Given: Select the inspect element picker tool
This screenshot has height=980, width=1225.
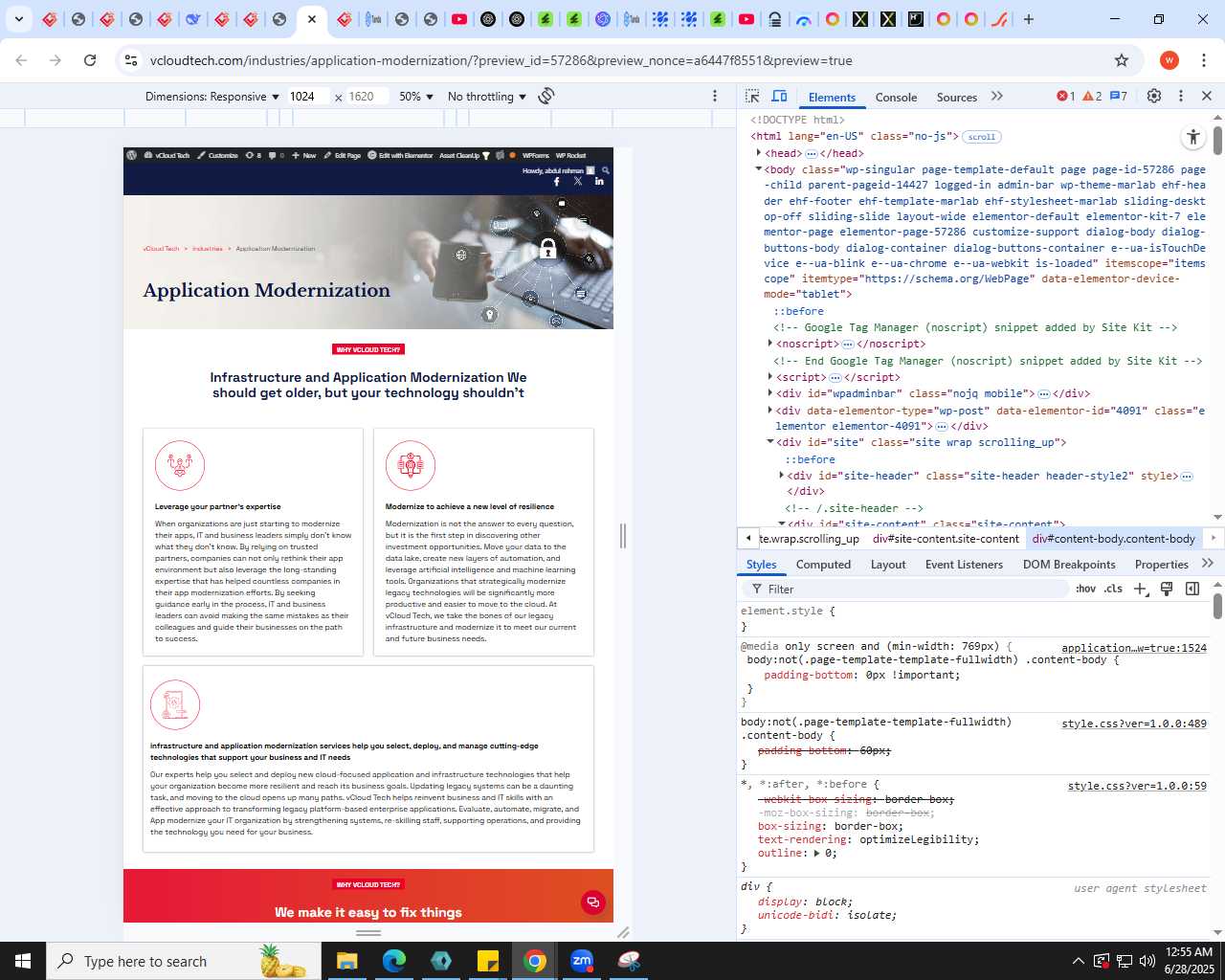Looking at the screenshot, I should pos(752,96).
